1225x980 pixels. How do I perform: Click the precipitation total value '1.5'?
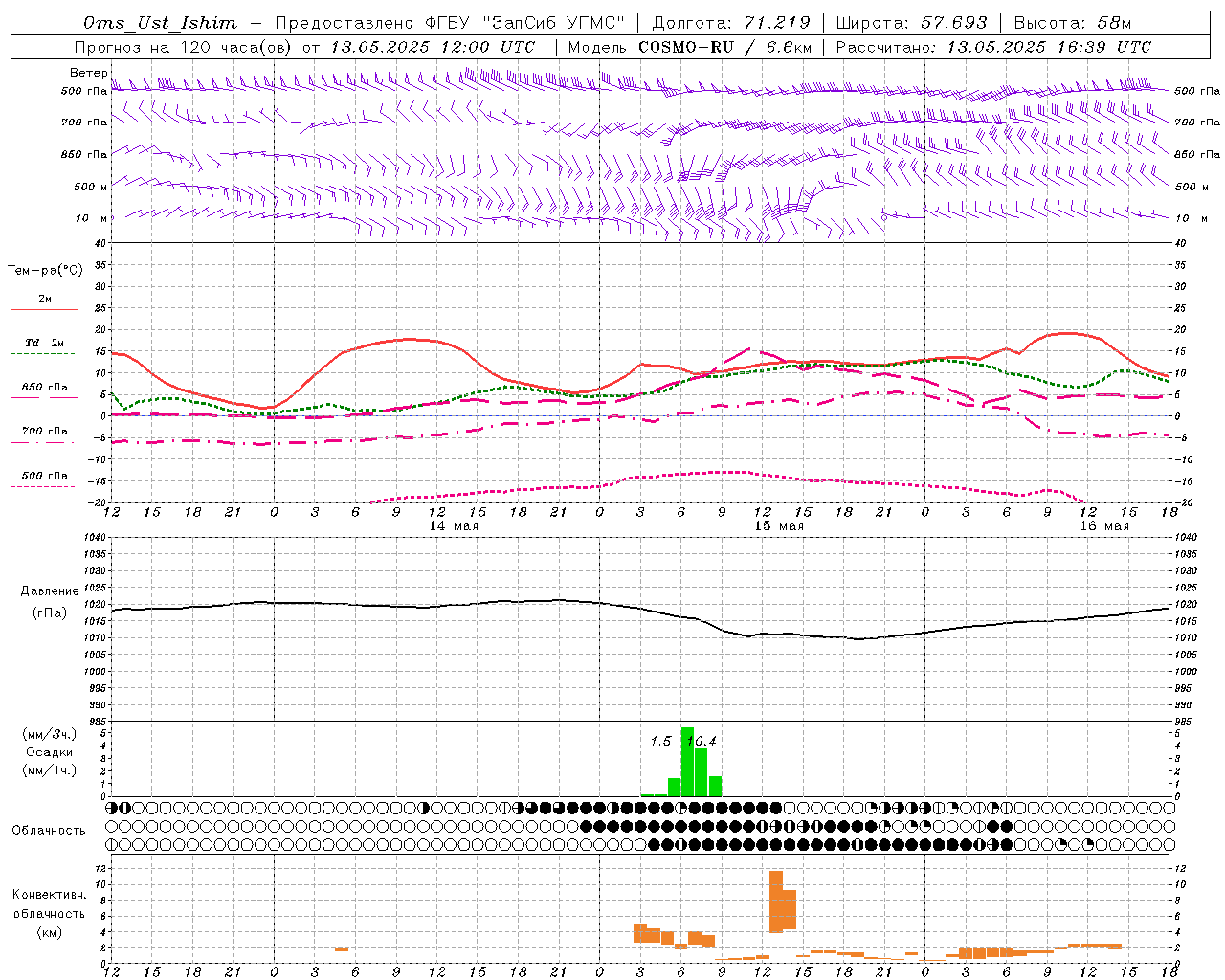click(660, 742)
